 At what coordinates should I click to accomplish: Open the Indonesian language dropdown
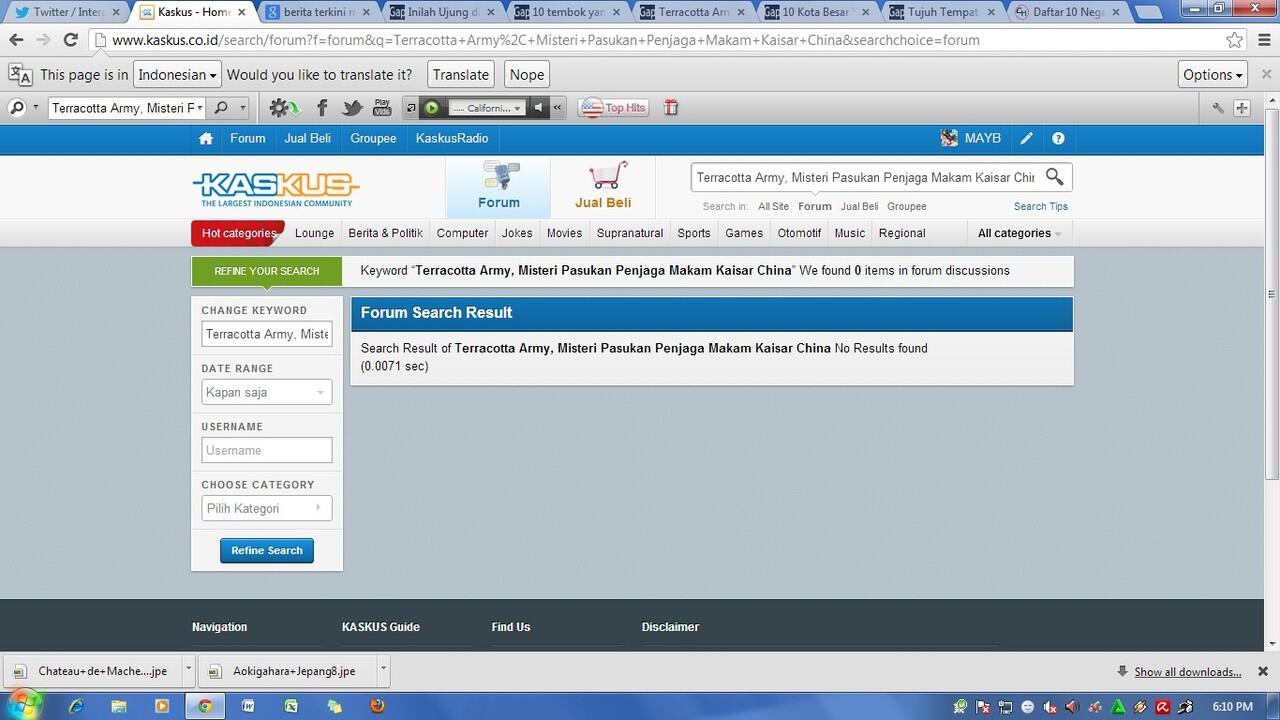pyautogui.click(x=177, y=74)
